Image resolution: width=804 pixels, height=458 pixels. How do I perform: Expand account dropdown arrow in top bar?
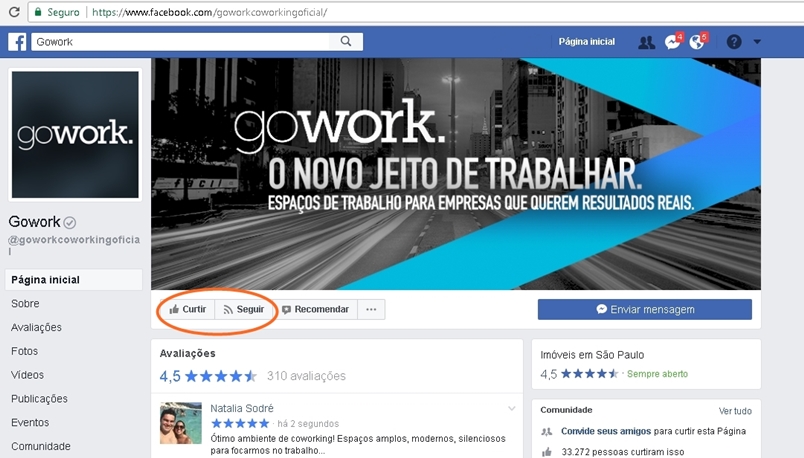757,42
